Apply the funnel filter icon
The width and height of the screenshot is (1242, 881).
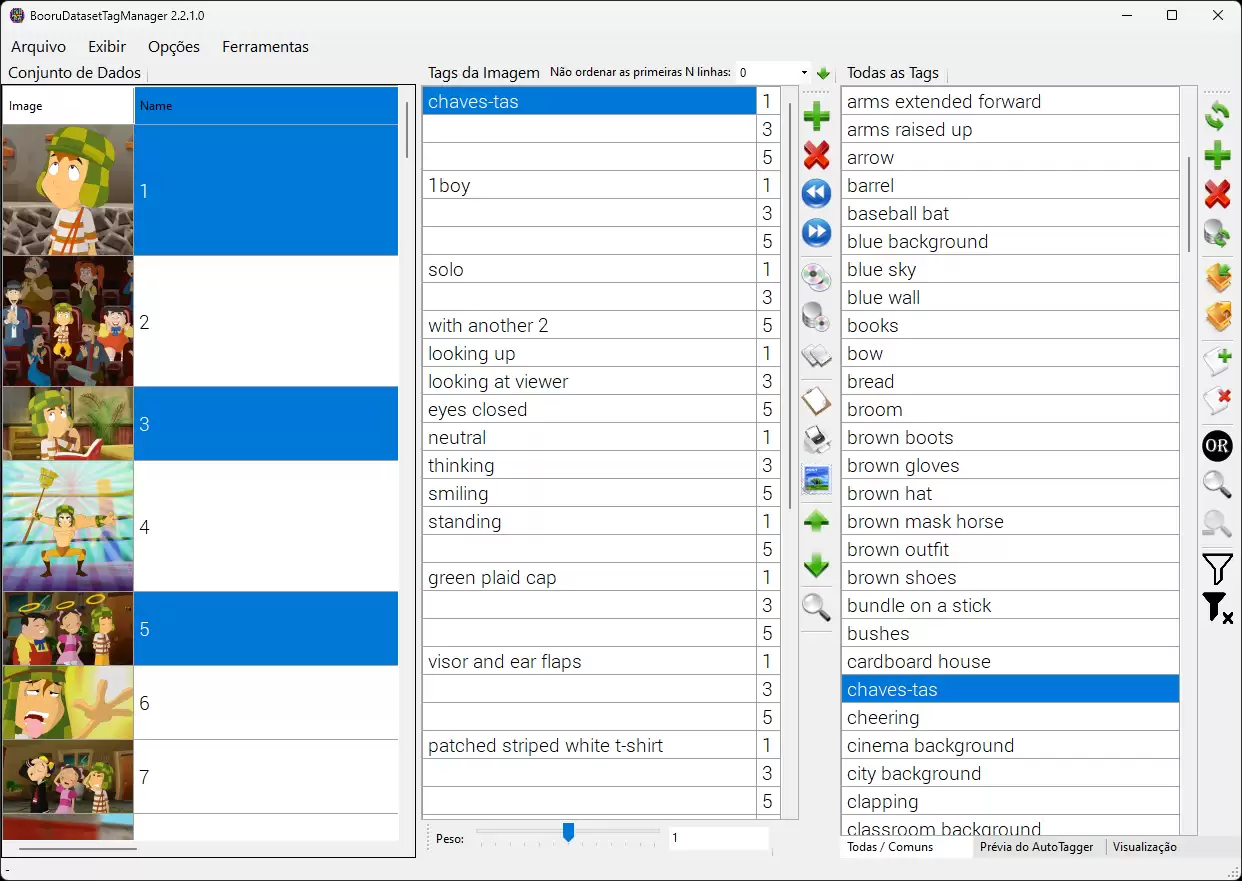(1217, 568)
